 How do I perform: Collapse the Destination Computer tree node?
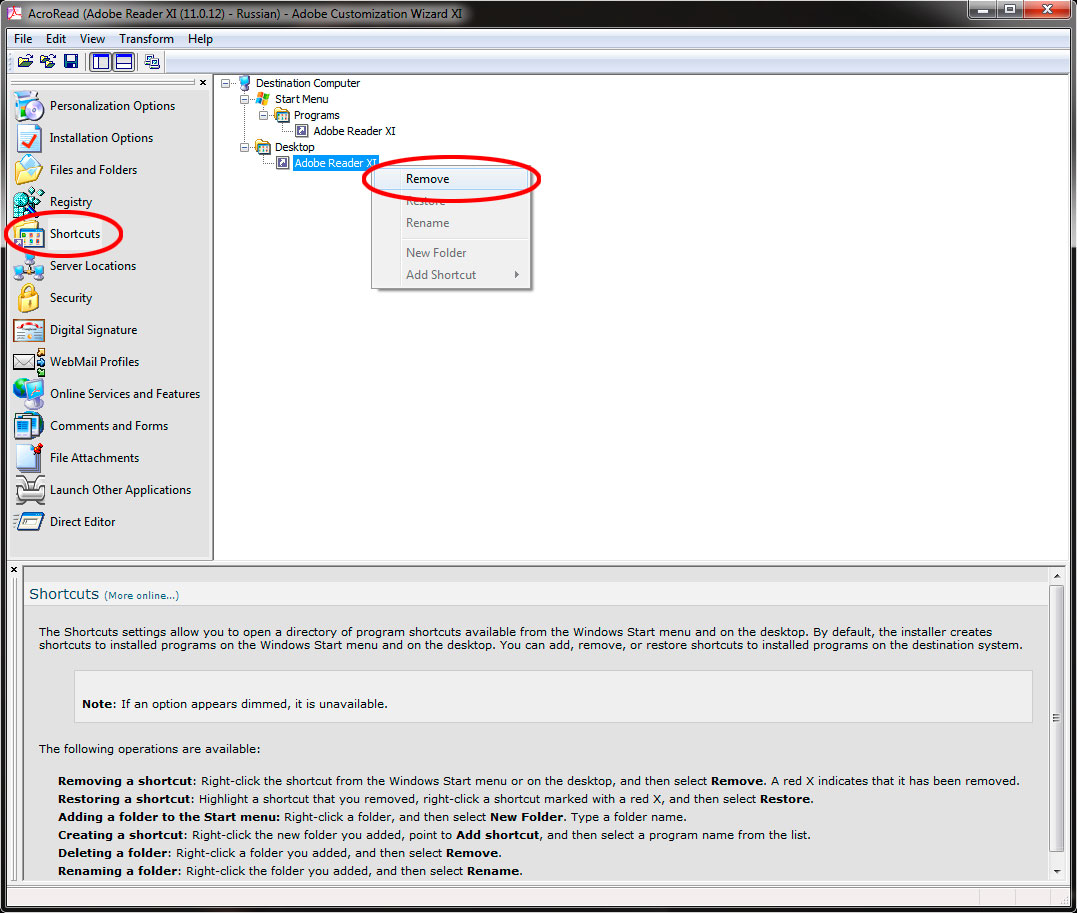tap(225, 83)
